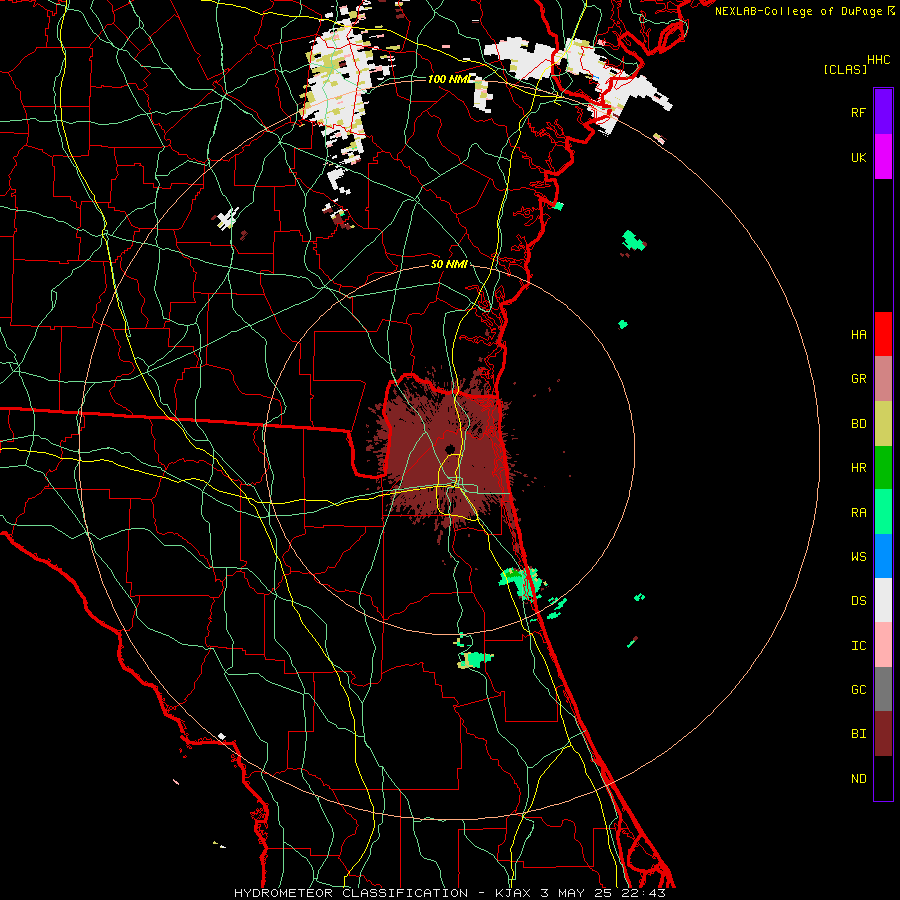This screenshot has height=900, width=900.
Task: Click the black radar site dot
Action: coord(449,448)
